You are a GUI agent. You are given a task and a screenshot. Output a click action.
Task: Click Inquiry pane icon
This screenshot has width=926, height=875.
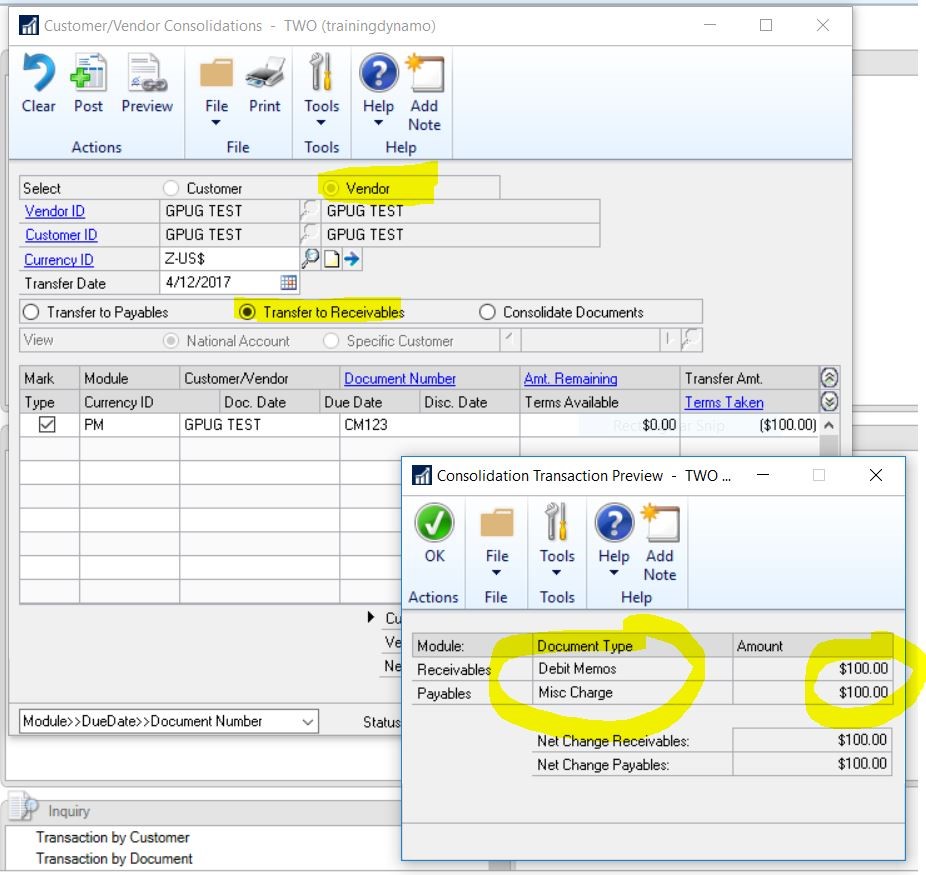click(x=24, y=807)
